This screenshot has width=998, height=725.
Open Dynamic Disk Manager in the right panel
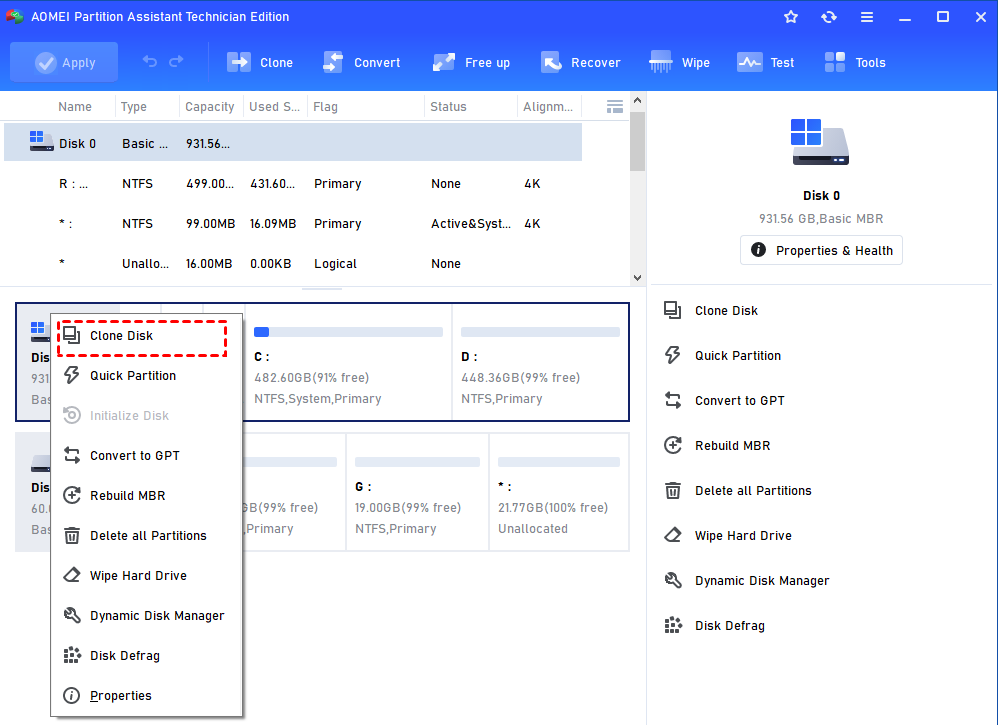click(x=756, y=580)
